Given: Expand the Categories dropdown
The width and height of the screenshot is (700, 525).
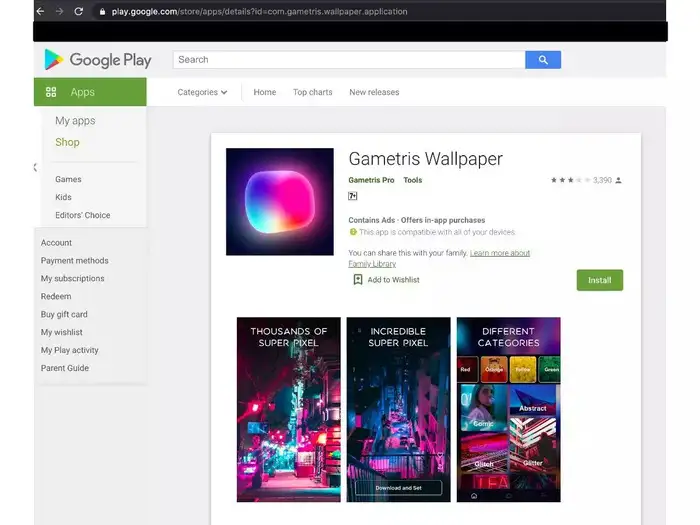Looking at the screenshot, I should [202, 92].
